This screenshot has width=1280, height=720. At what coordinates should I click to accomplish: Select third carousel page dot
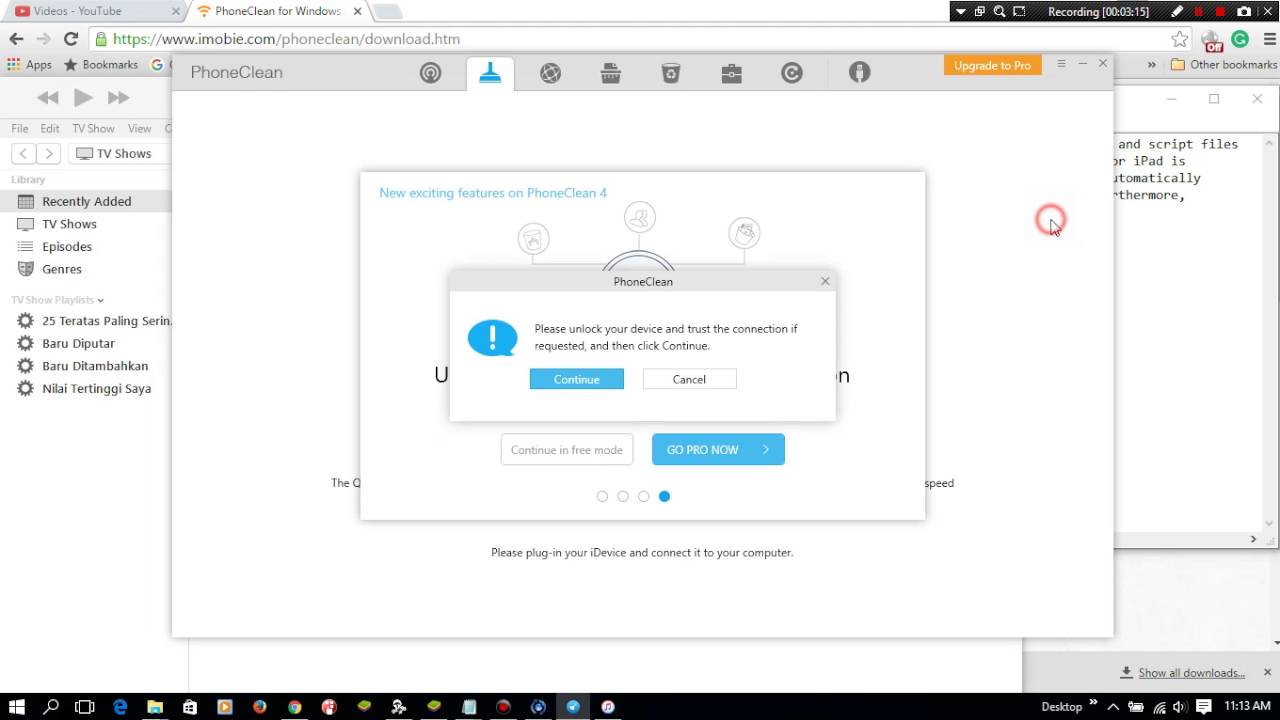coord(644,496)
